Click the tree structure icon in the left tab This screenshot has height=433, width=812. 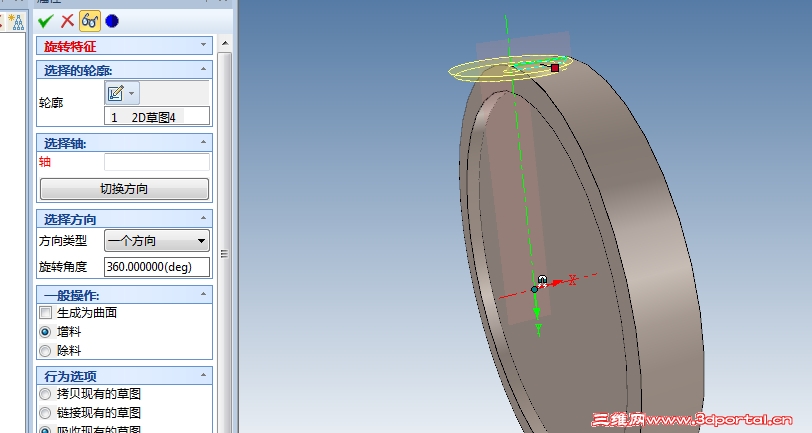(x=17, y=21)
